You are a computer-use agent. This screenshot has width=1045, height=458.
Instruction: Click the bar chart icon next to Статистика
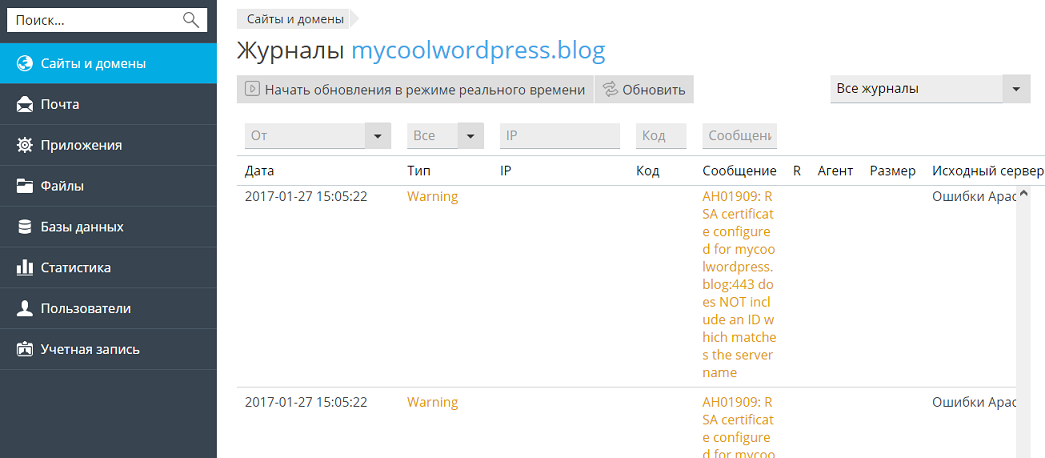[x=25, y=268]
